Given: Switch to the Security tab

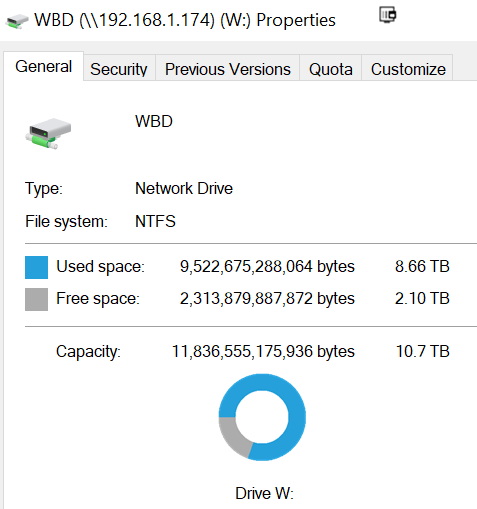Looking at the screenshot, I should click(119, 69).
